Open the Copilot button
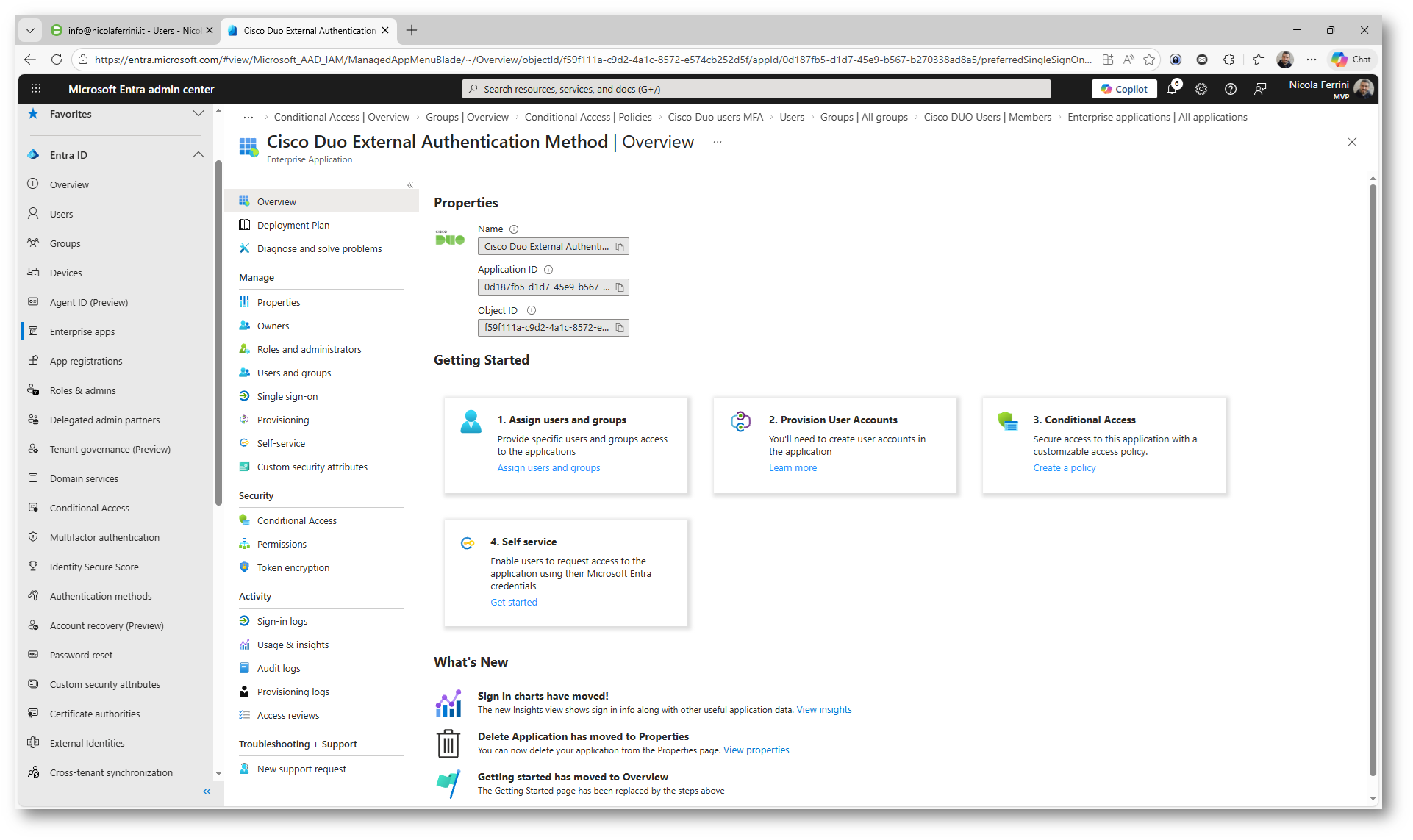 (1124, 89)
